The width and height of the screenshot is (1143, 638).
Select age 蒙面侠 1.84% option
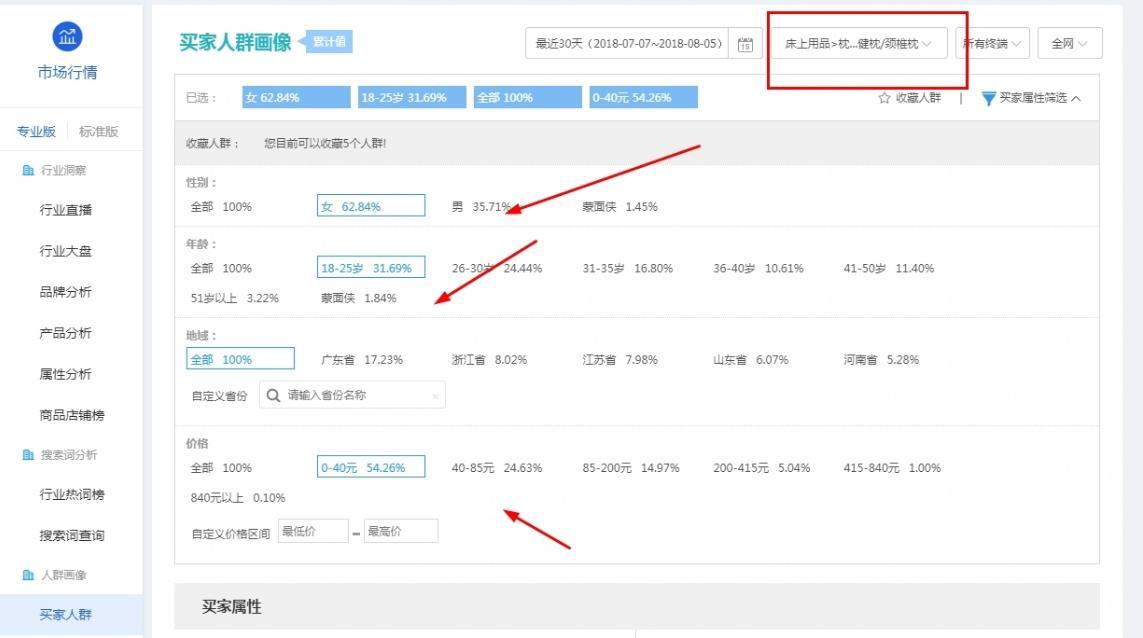pos(359,298)
